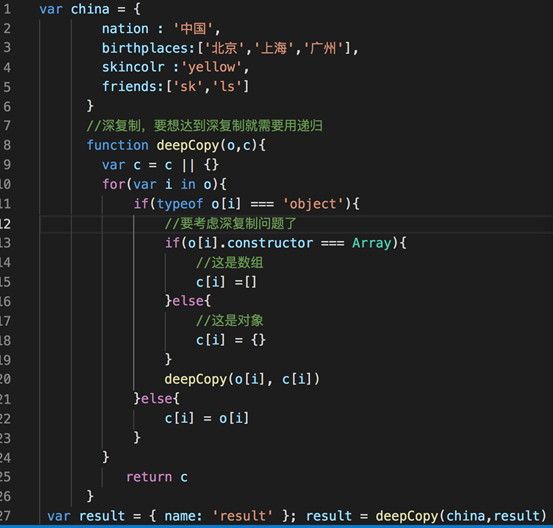Click the comment on line 7

coord(205,126)
